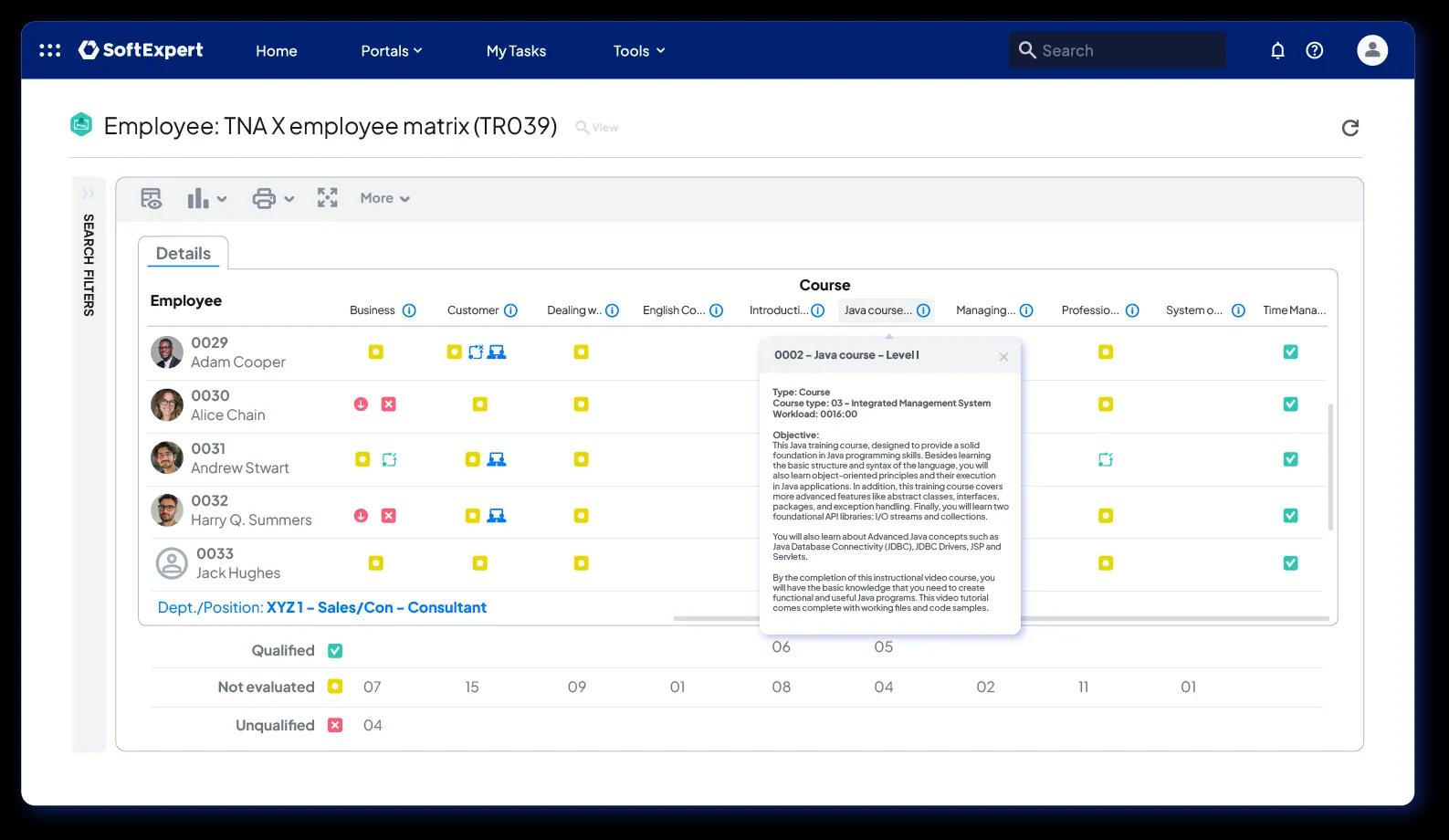Show info for the Professio... course column

coord(1132,310)
